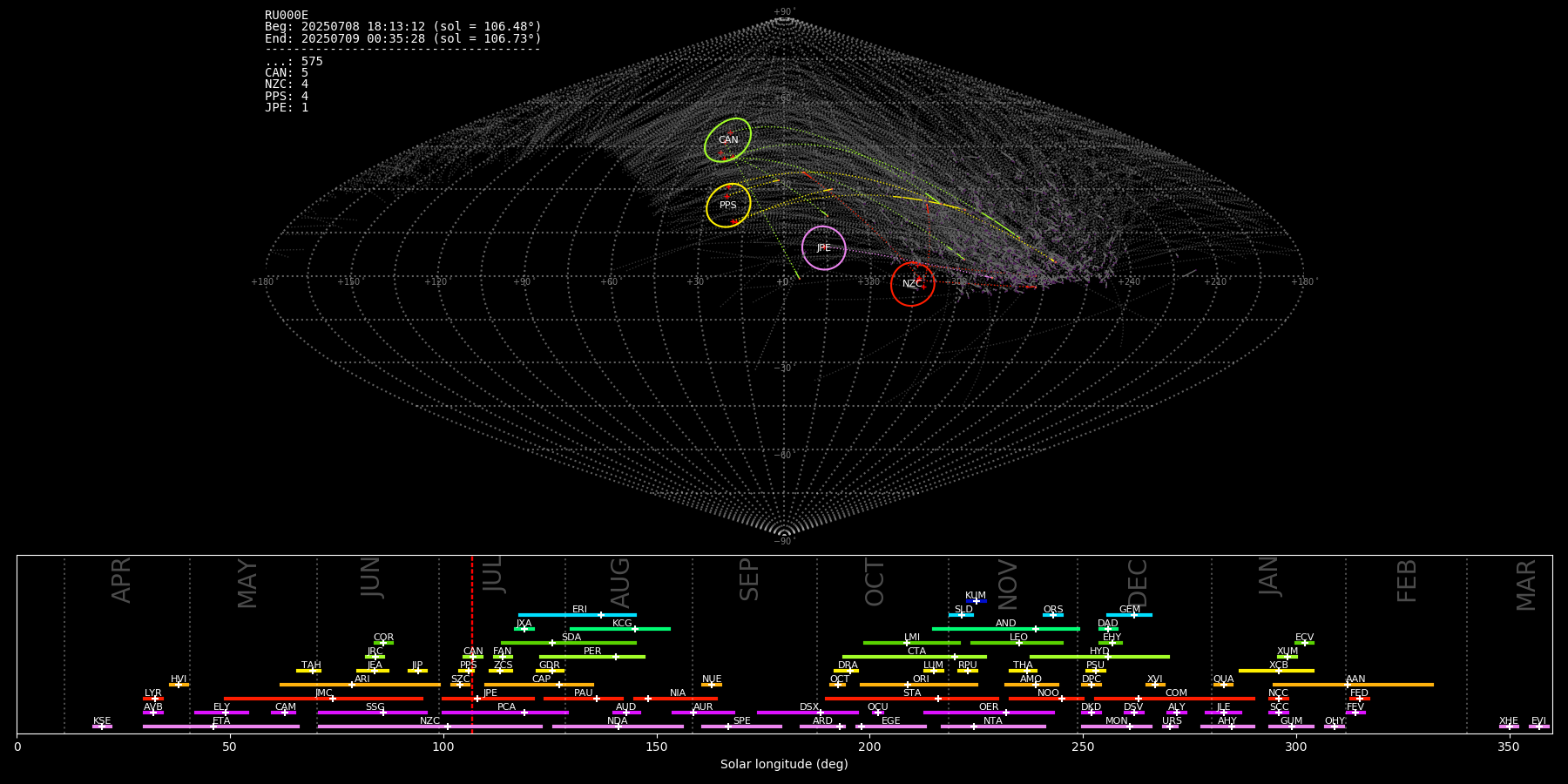Select the 'NZC: 4' count line
This screenshot has height=784, width=1568.
click(x=287, y=84)
